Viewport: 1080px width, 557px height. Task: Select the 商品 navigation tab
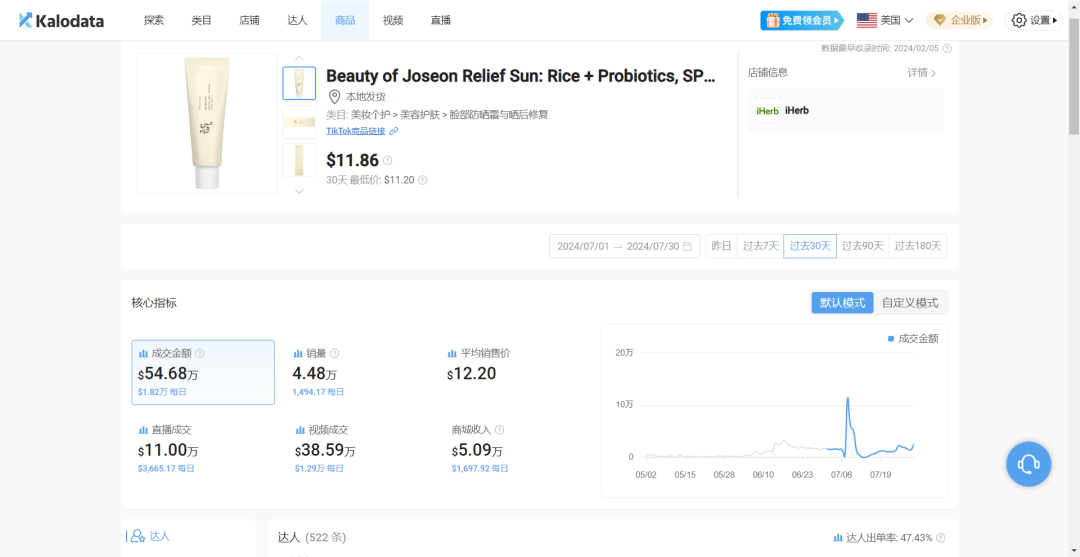coord(345,21)
